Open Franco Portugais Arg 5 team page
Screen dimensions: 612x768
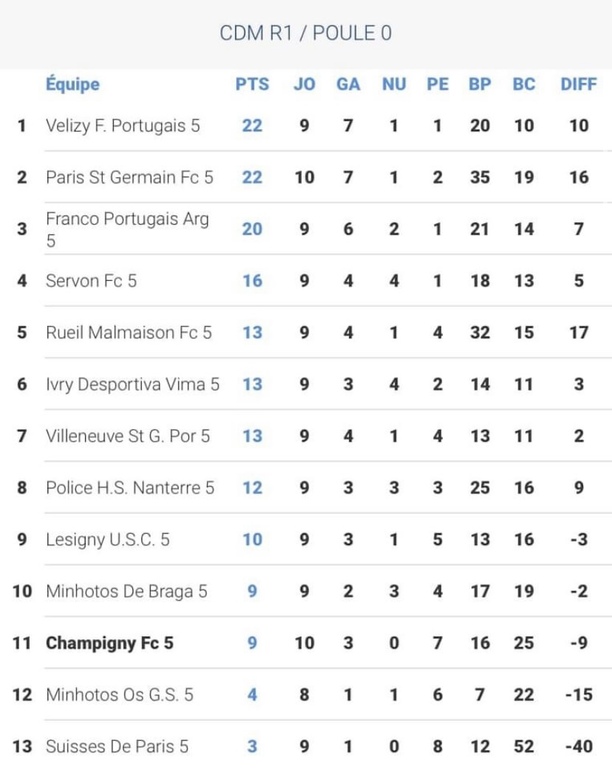click(127, 229)
